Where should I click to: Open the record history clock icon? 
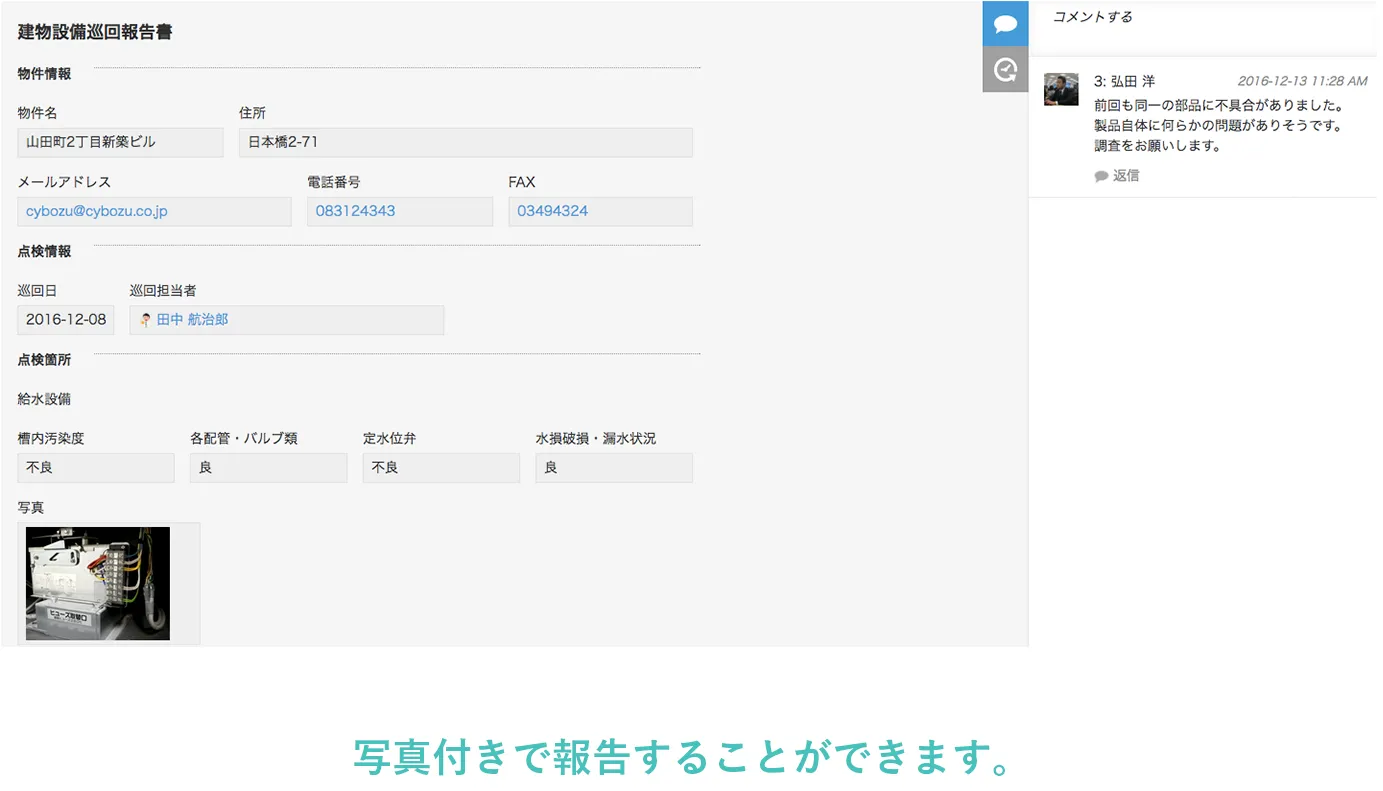[1005, 69]
